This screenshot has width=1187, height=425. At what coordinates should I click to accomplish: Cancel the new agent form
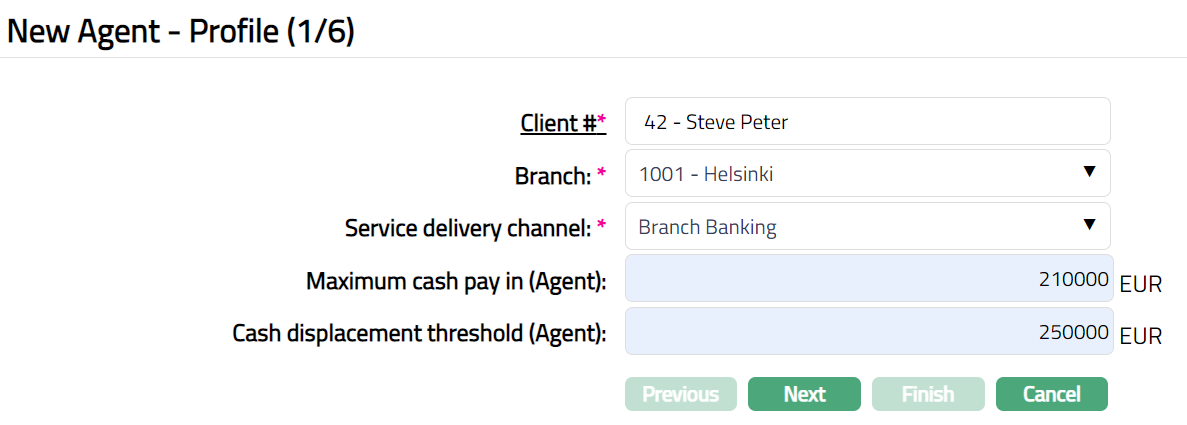click(x=1051, y=394)
